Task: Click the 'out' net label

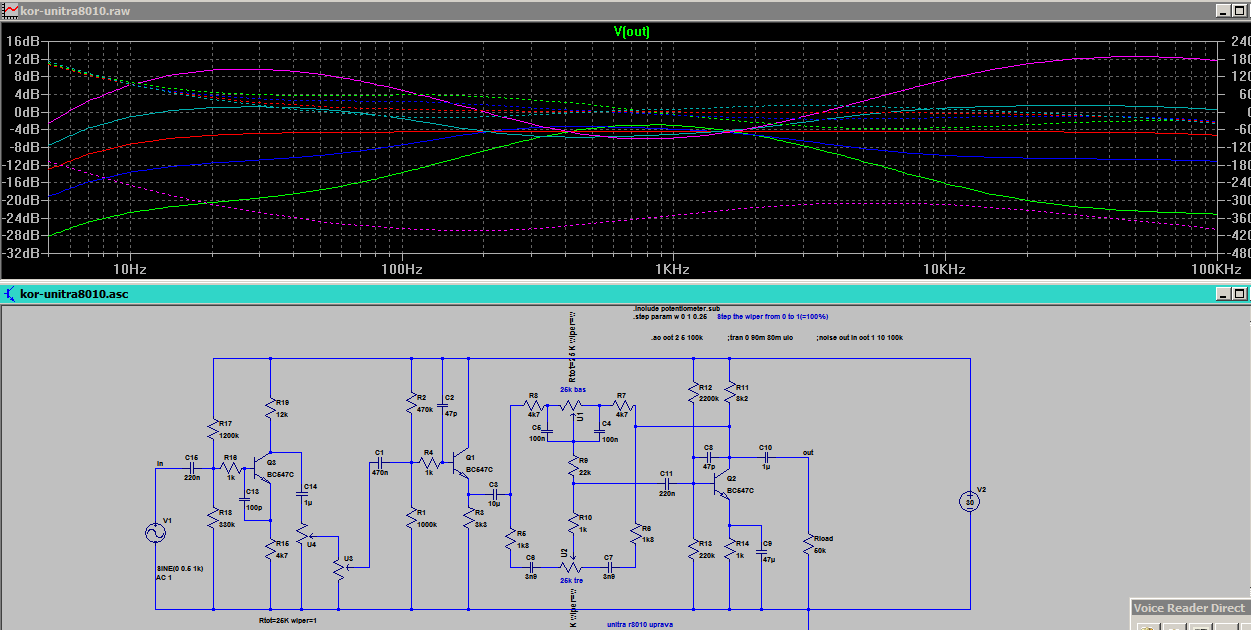Action: coord(808,453)
